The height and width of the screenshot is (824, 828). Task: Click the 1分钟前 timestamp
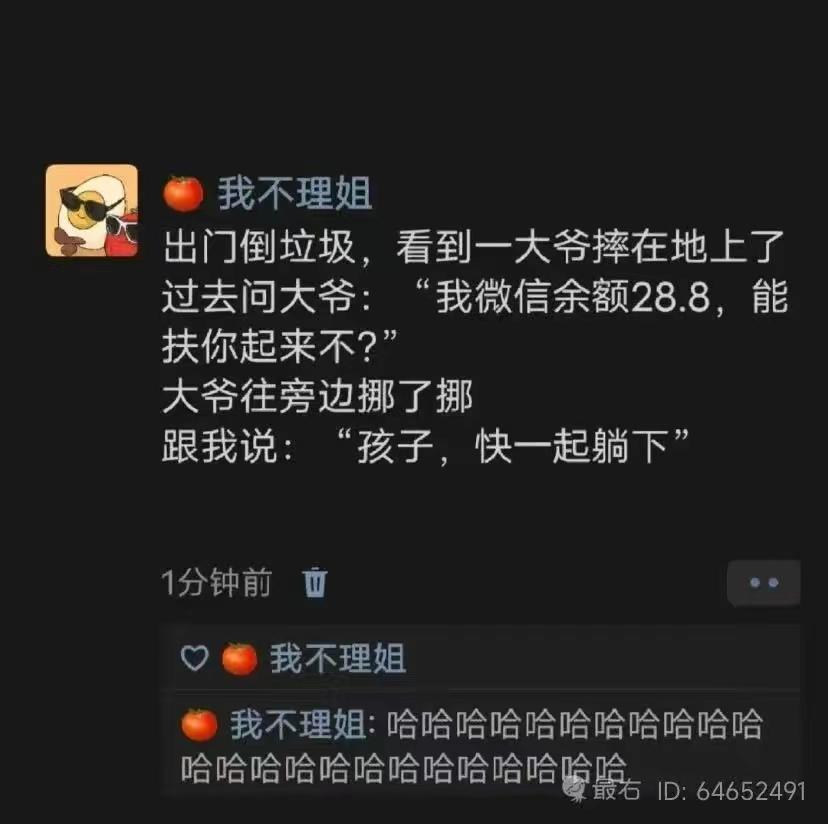point(217,583)
